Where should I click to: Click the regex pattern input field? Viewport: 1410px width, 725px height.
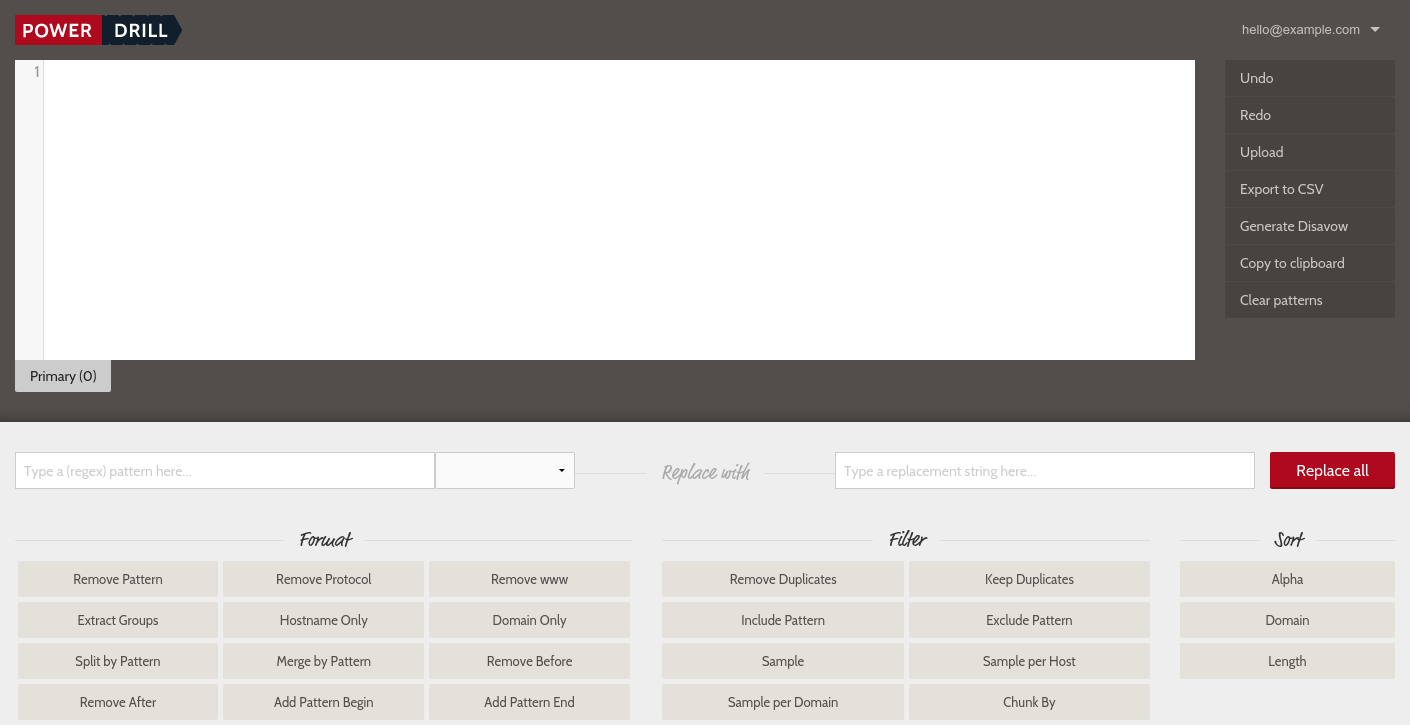coord(225,471)
